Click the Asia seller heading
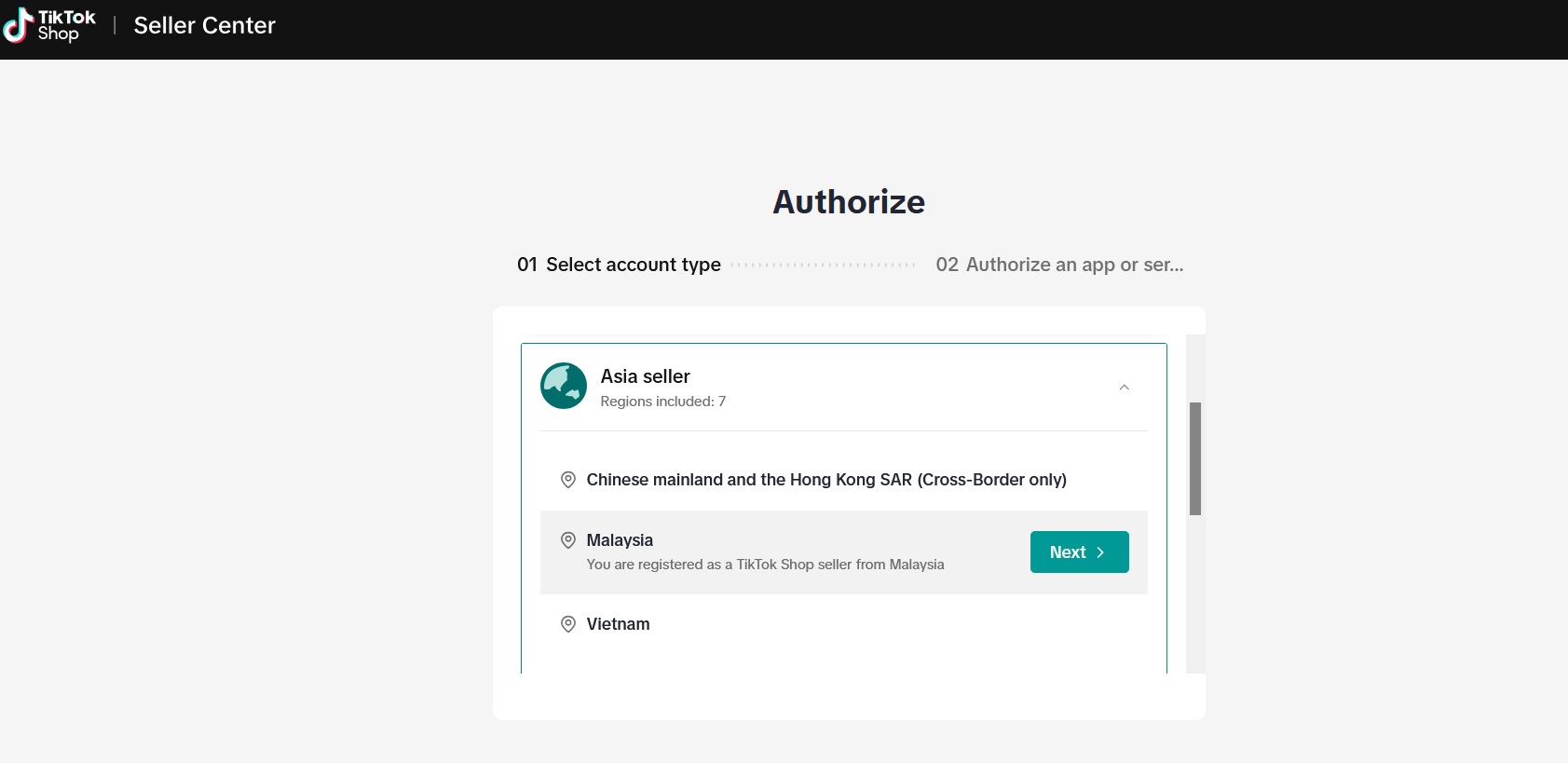This screenshot has height=763, width=1568. [x=645, y=376]
